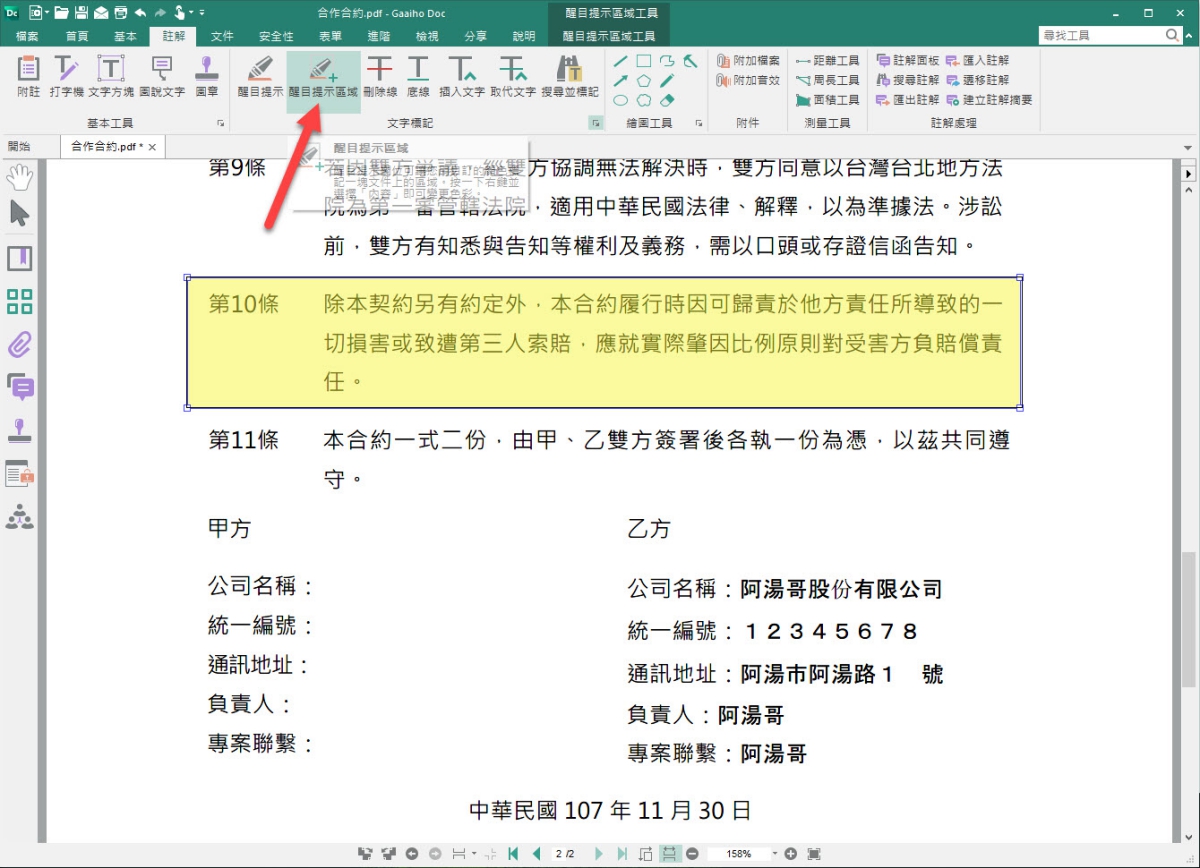Open the 搜尋並標記 search and mark tool
1200x868 pixels.
(x=570, y=76)
